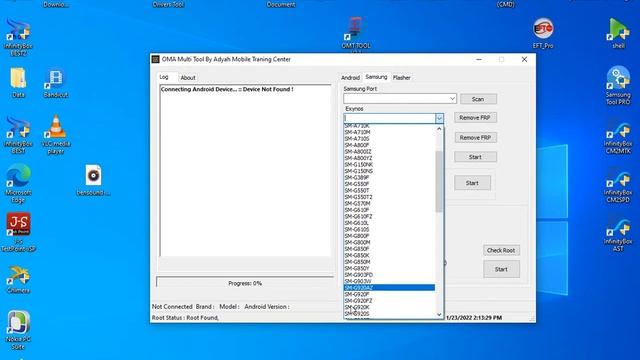Click inside the Exynos model text field

389,118
